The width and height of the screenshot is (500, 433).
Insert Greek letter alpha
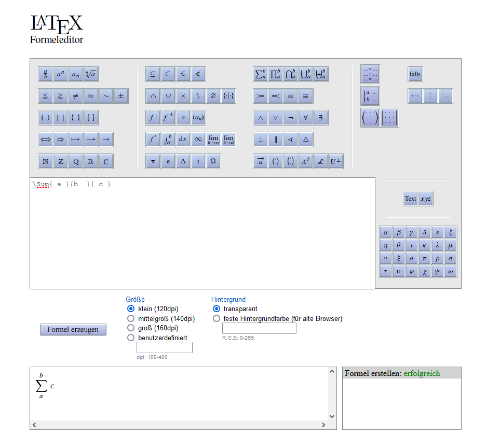(386, 232)
